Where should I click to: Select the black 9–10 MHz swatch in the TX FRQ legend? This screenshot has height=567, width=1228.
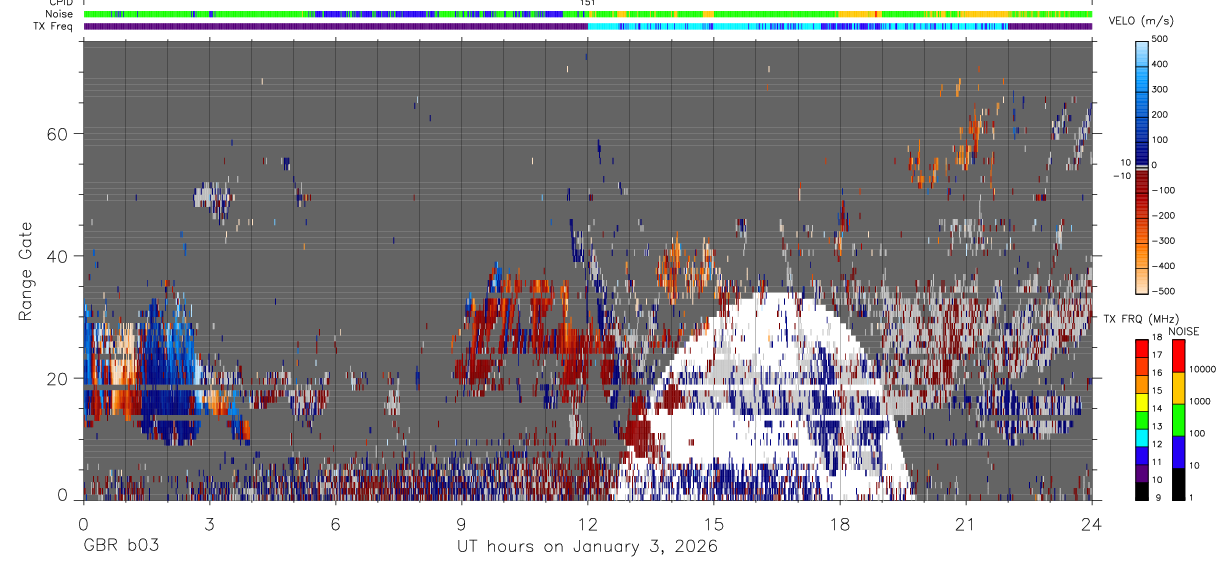click(1142, 490)
